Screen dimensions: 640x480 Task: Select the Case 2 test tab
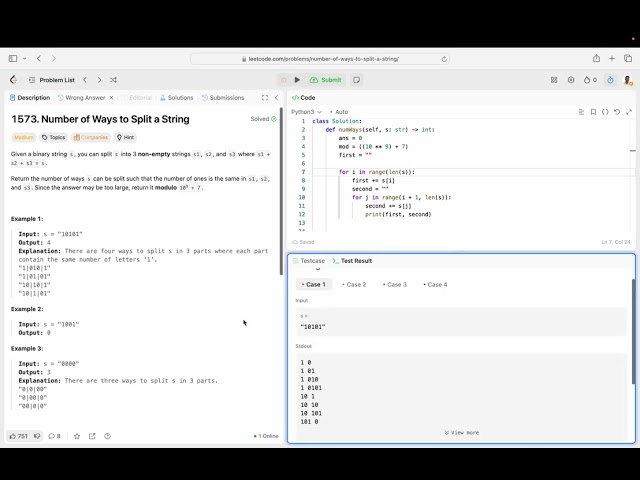pyautogui.click(x=355, y=285)
